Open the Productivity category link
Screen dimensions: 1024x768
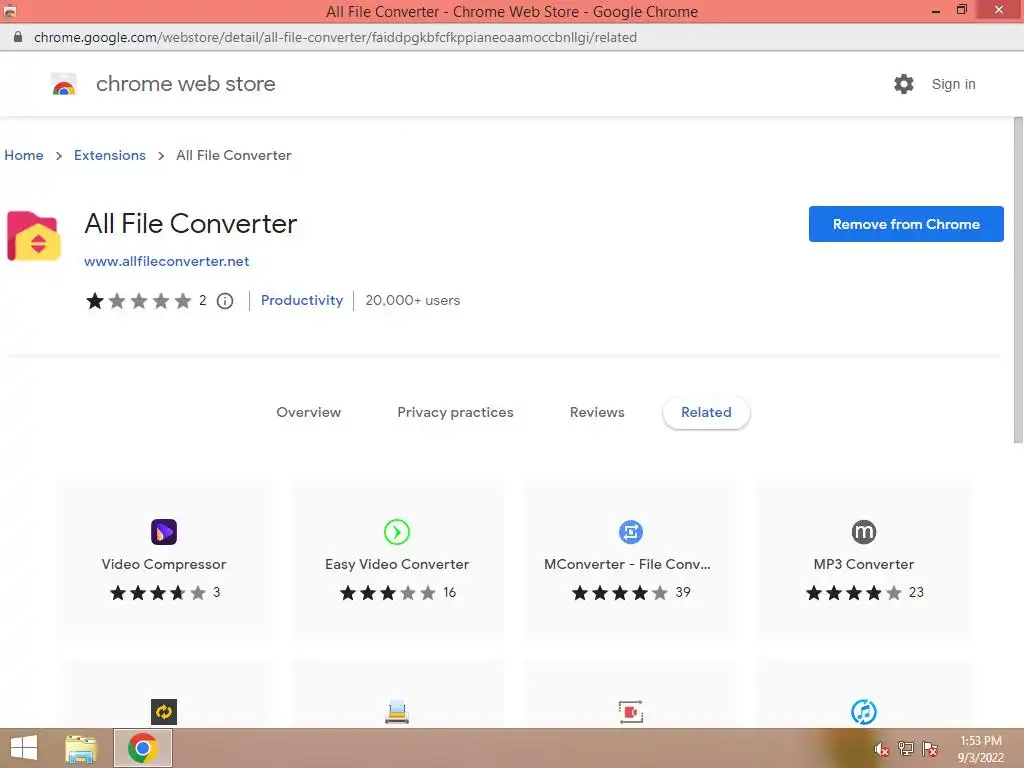point(302,300)
